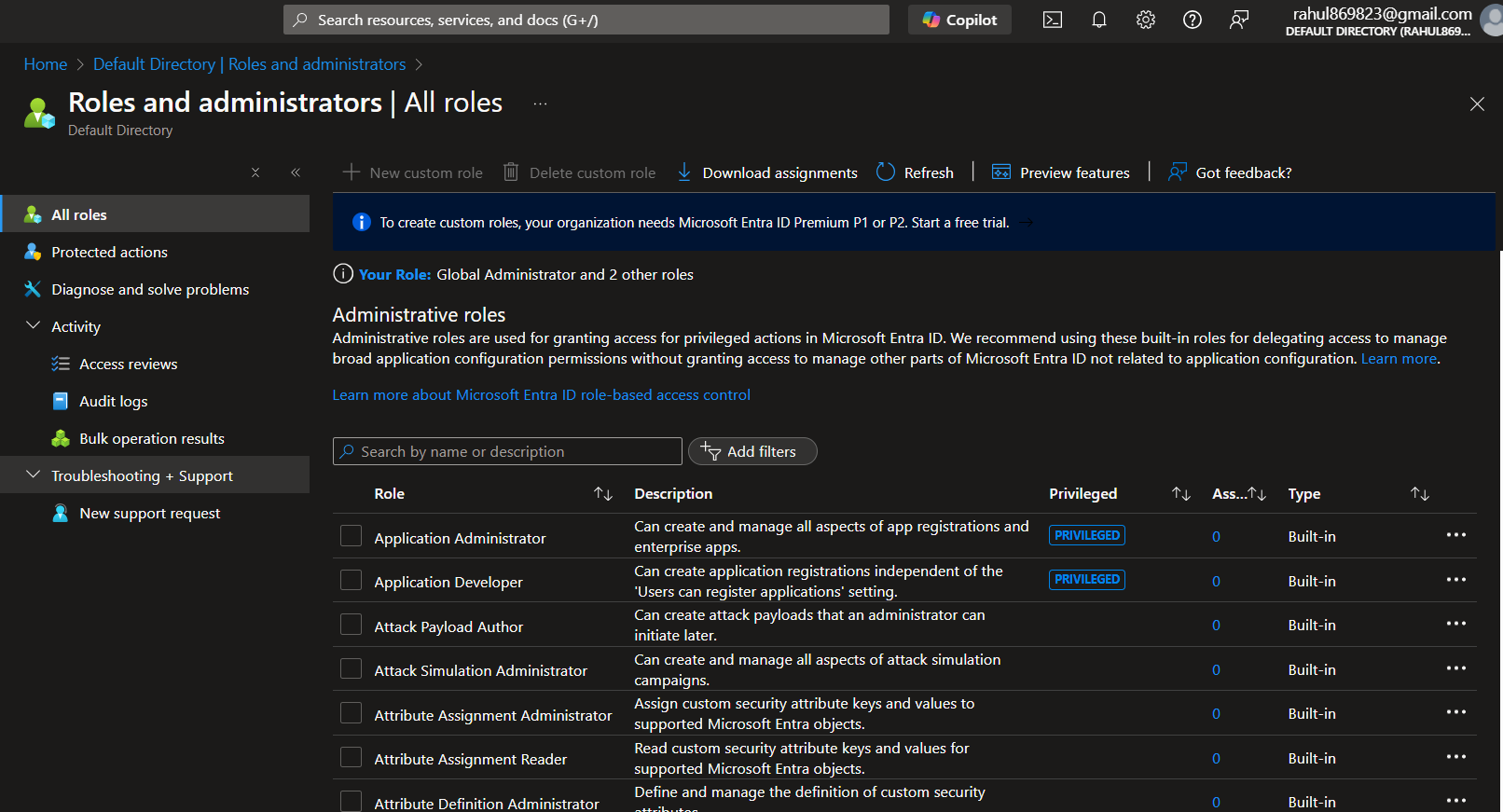
Task: Click Got feedback?
Action: pyautogui.click(x=1230, y=172)
